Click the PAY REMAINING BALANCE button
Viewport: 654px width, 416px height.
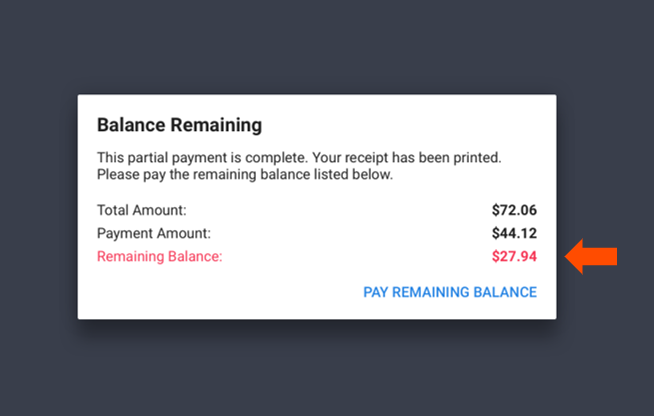coord(450,292)
